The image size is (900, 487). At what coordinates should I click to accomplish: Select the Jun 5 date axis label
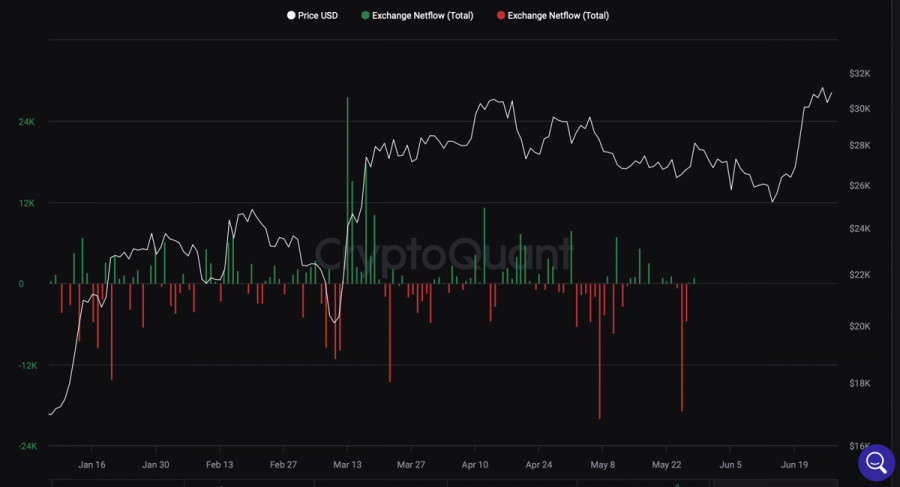pos(731,465)
